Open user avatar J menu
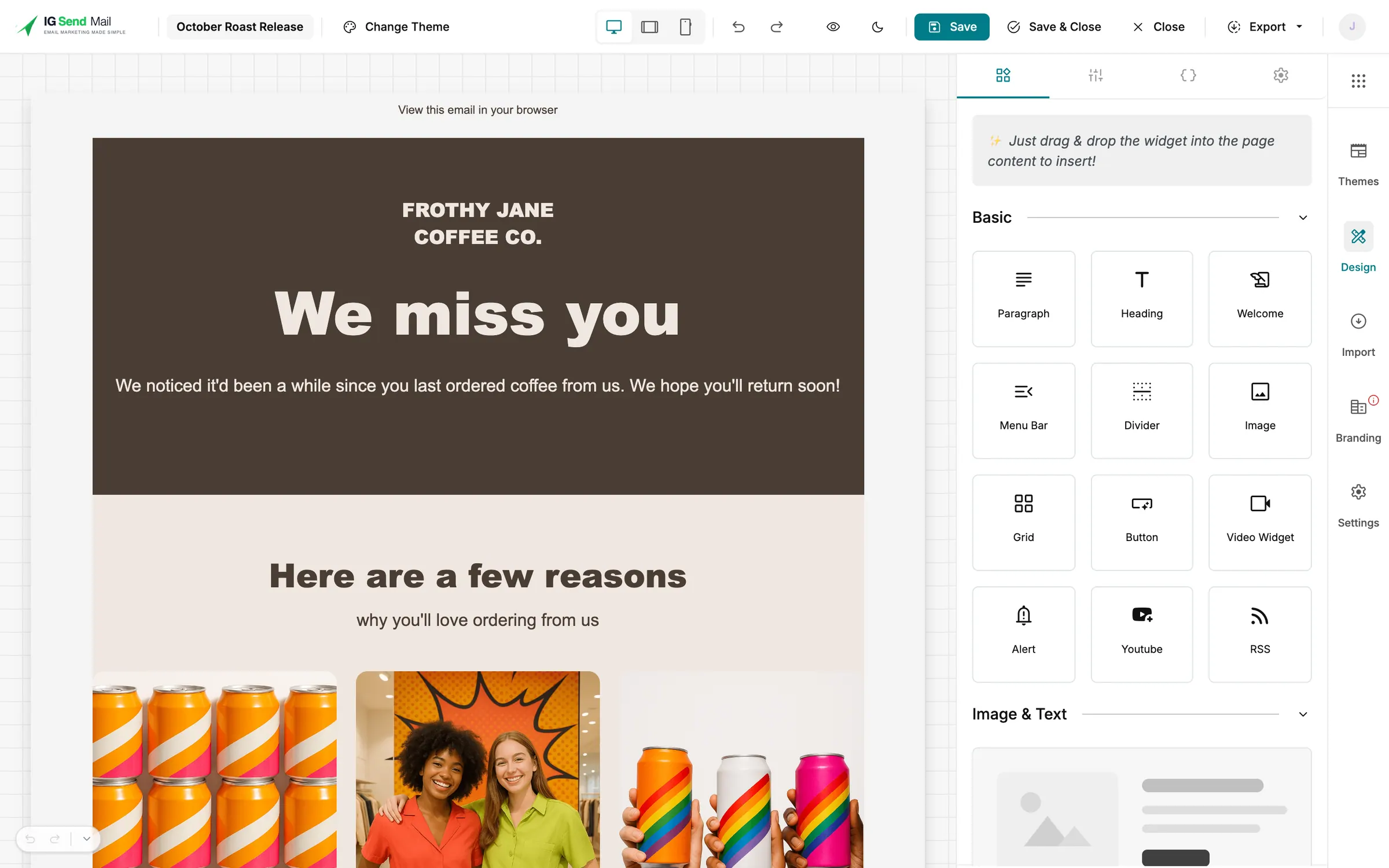Image resolution: width=1389 pixels, height=868 pixels. [1352, 27]
